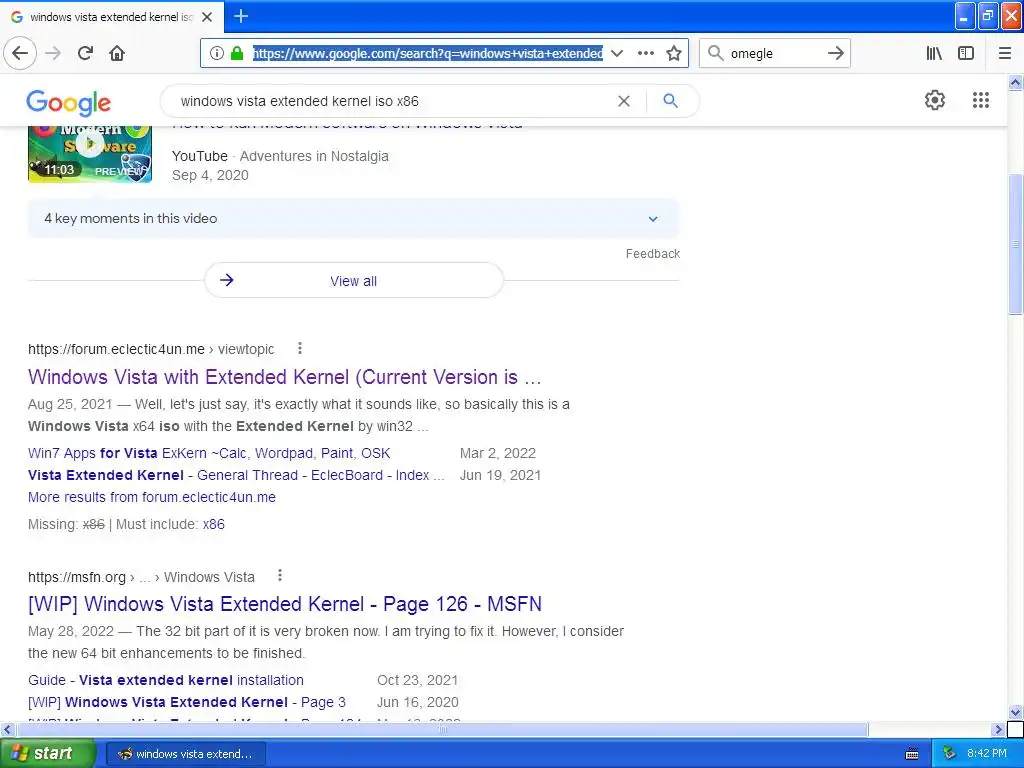Select windows vista extend... taskbar button

click(185, 754)
